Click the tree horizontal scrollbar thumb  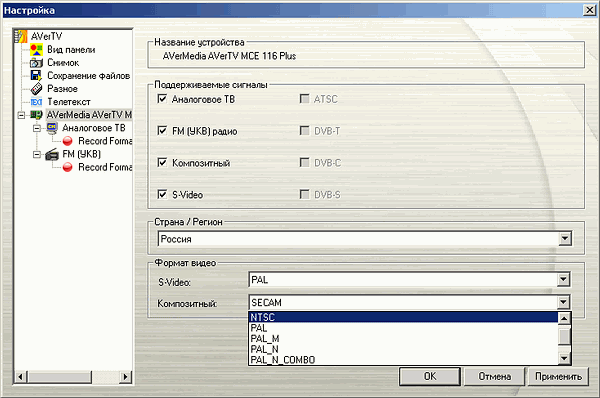point(59,377)
